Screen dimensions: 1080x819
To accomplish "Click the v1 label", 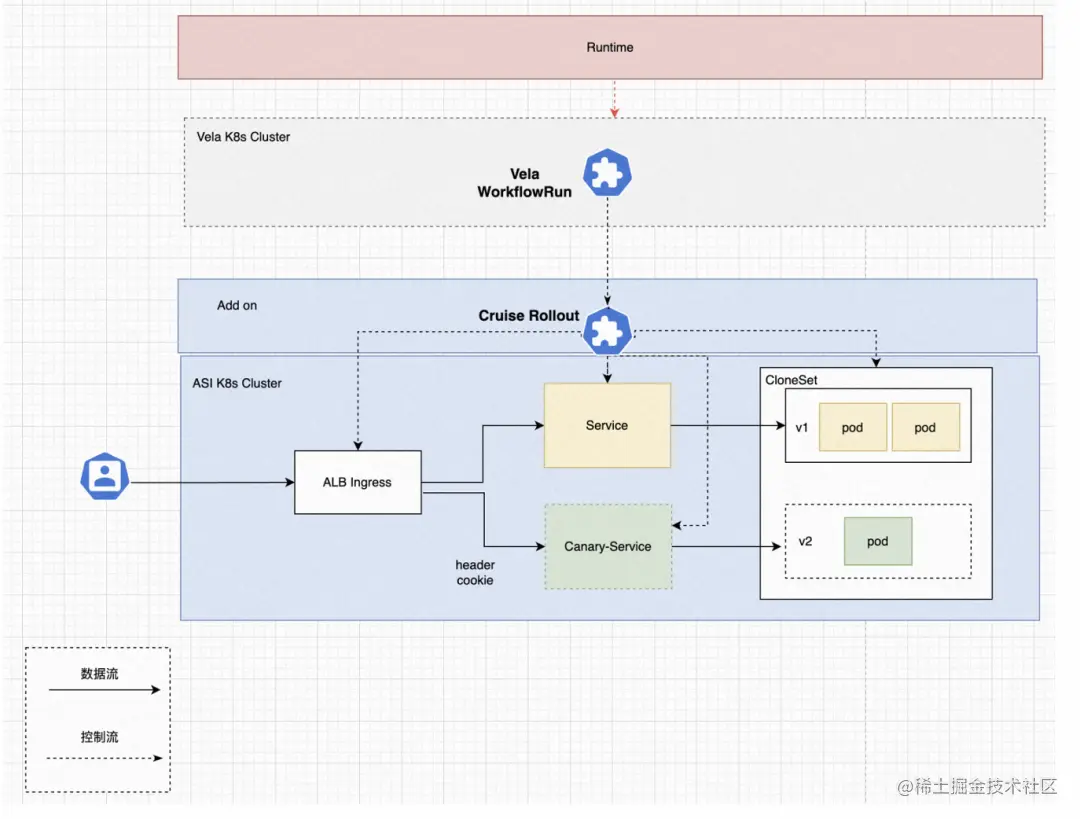I will click(x=802, y=428).
